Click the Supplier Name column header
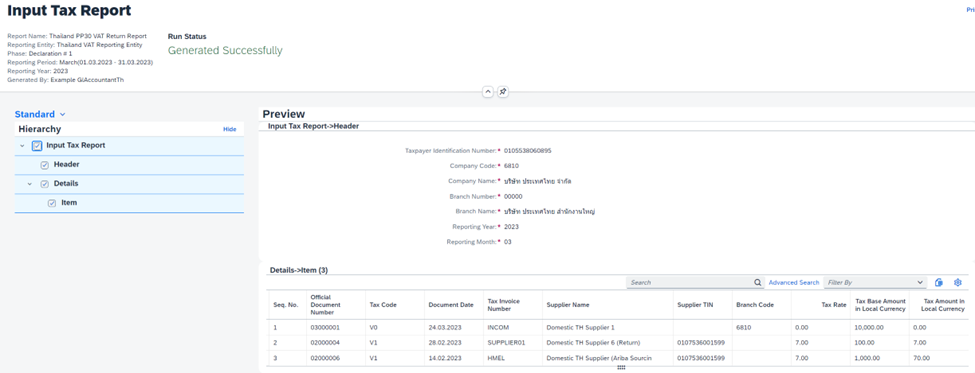Screen dimensions: 975x373 [x=608, y=305]
